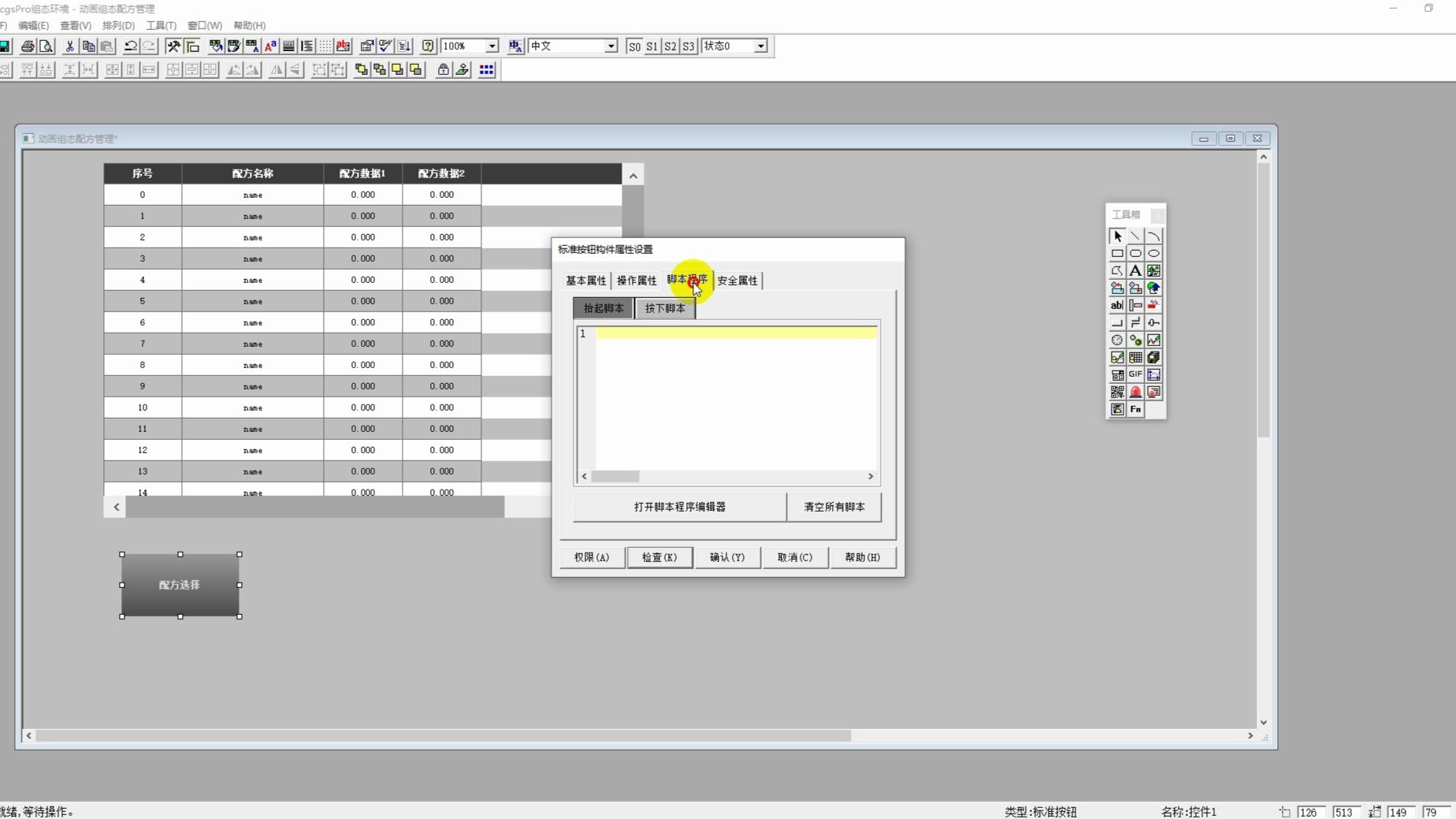
Task: Click the recipe table's scroll-up arrow
Action: pyautogui.click(x=633, y=176)
